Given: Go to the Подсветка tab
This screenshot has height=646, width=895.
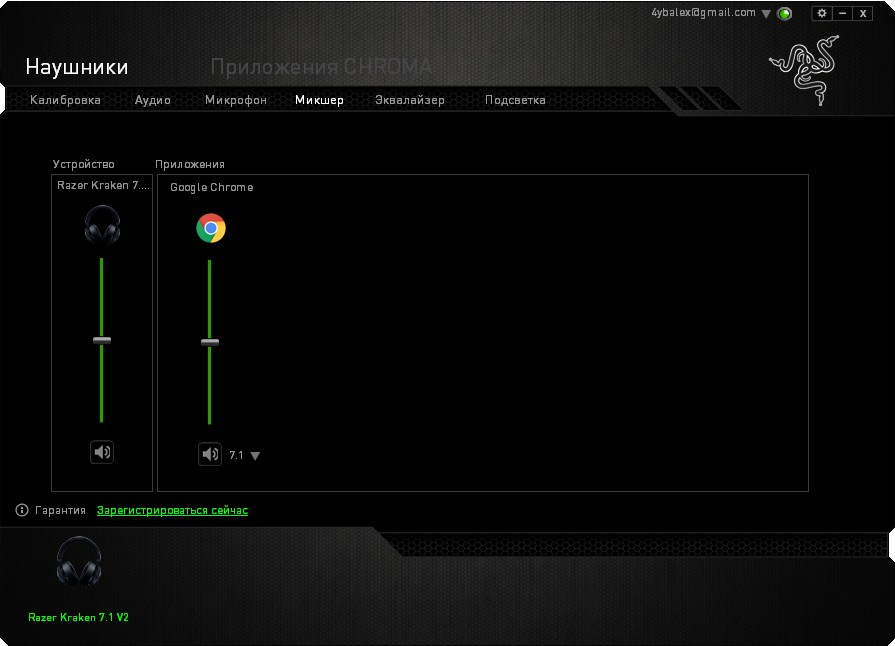Looking at the screenshot, I should coord(515,100).
